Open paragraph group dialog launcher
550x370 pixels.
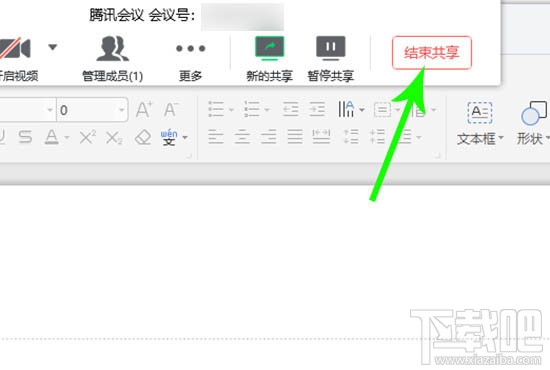click(438, 156)
